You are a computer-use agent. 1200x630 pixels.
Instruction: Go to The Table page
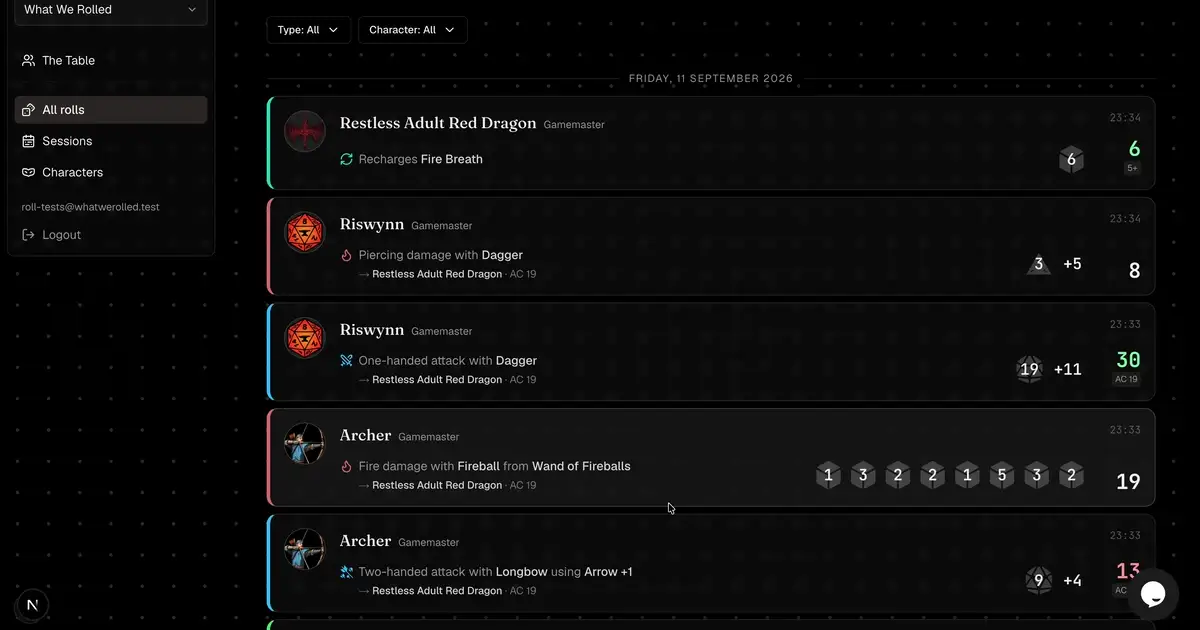[111, 61]
